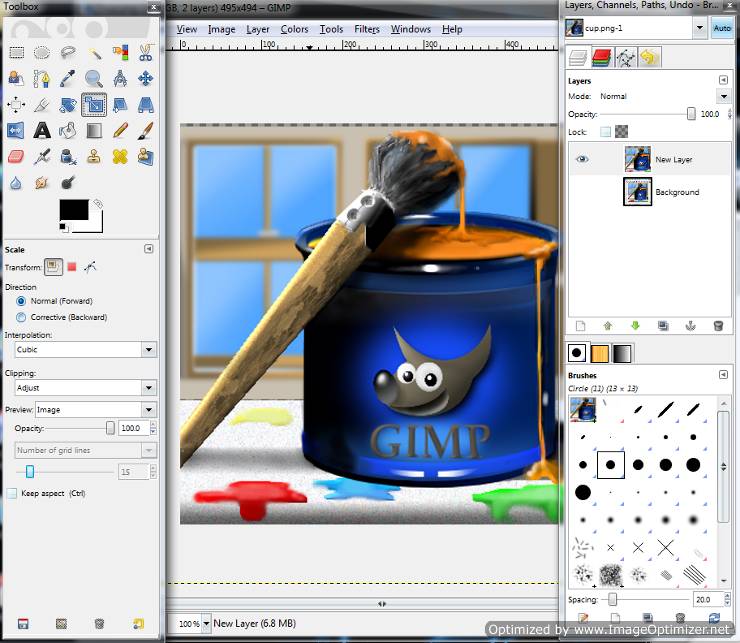740x643 pixels.
Task: Toggle Lock pixels checkbox
Action: click(605, 132)
